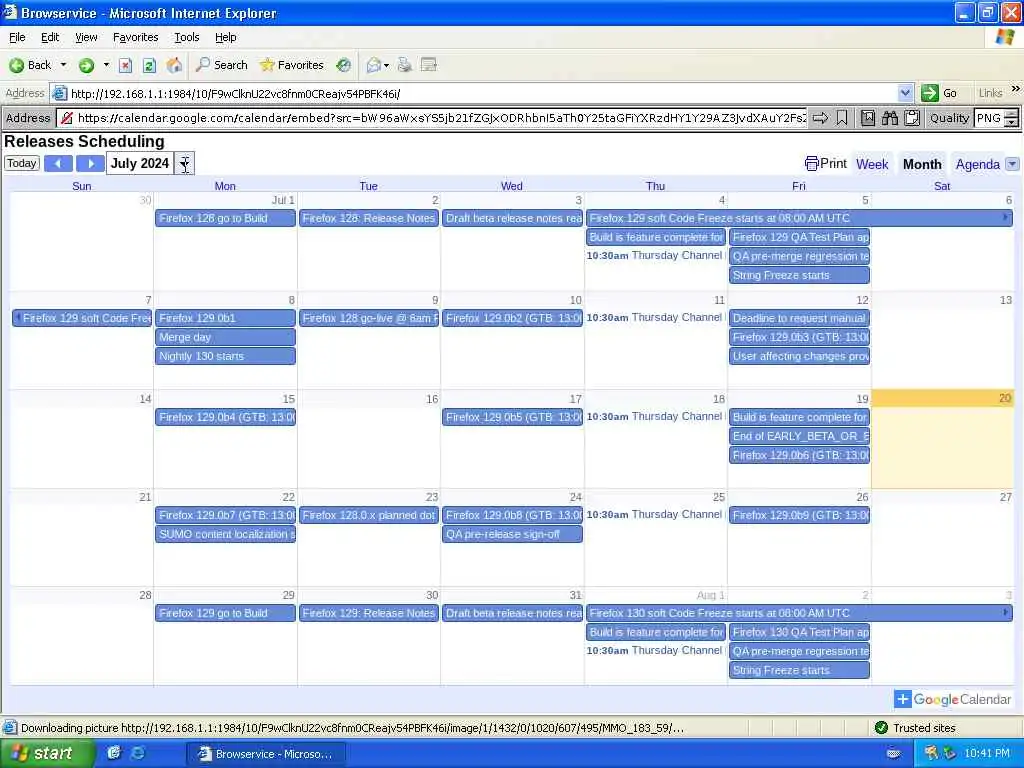
Task: Click the Edit page toolbar icon
Action: [429, 65]
